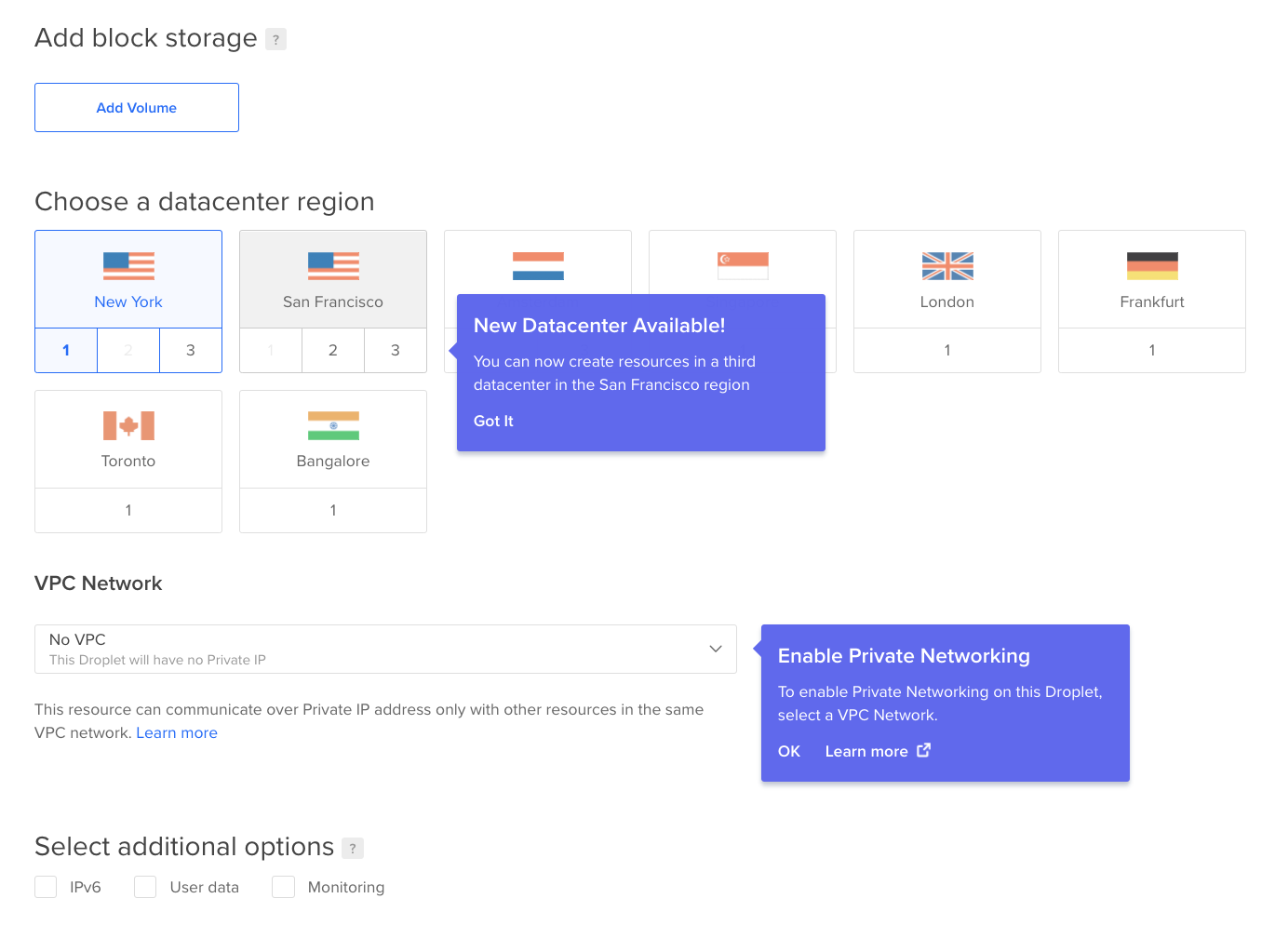The width and height of the screenshot is (1275, 952).
Task: Click the User data option label
Action: coord(205,888)
